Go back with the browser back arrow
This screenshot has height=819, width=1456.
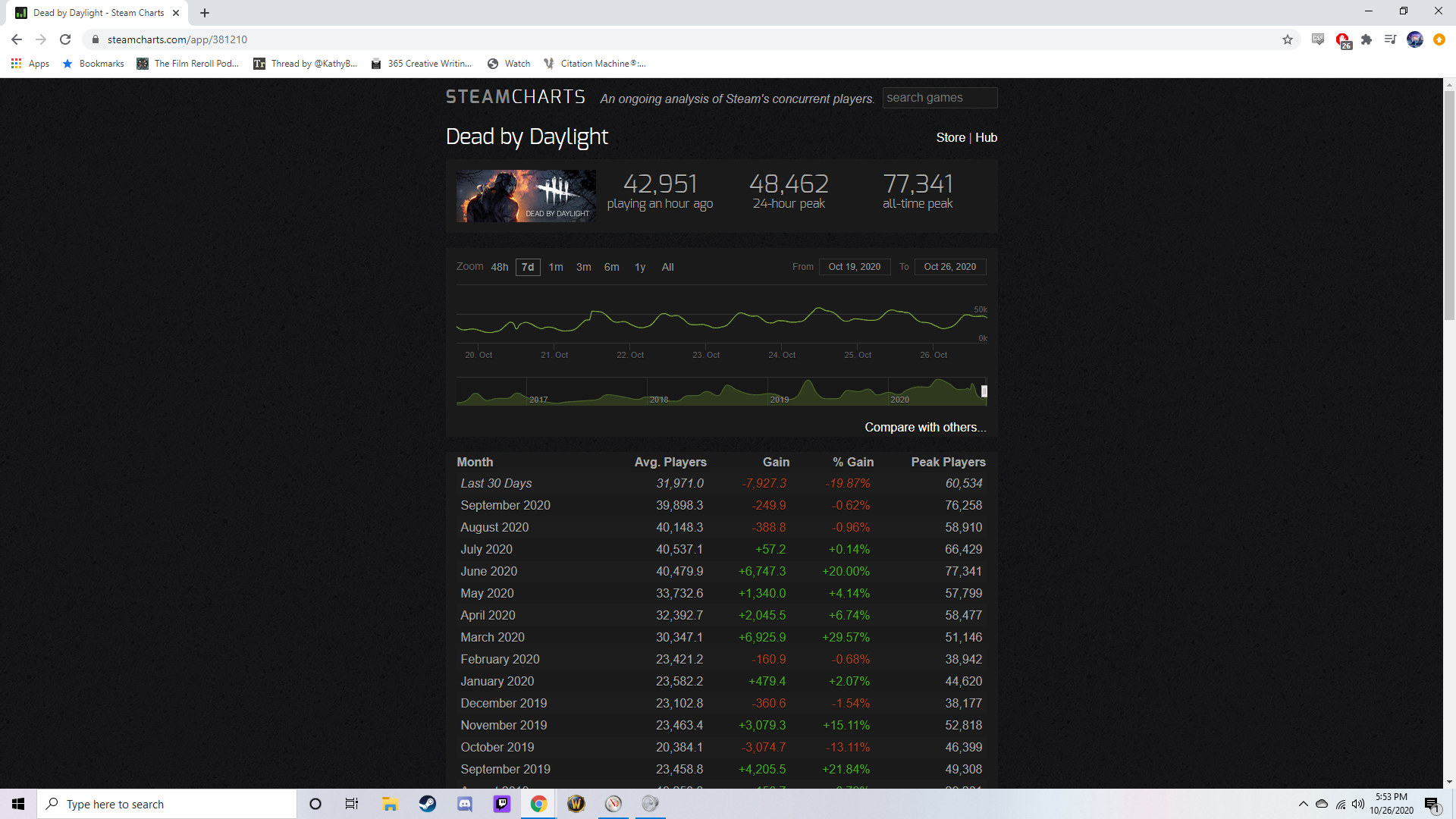(17, 39)
